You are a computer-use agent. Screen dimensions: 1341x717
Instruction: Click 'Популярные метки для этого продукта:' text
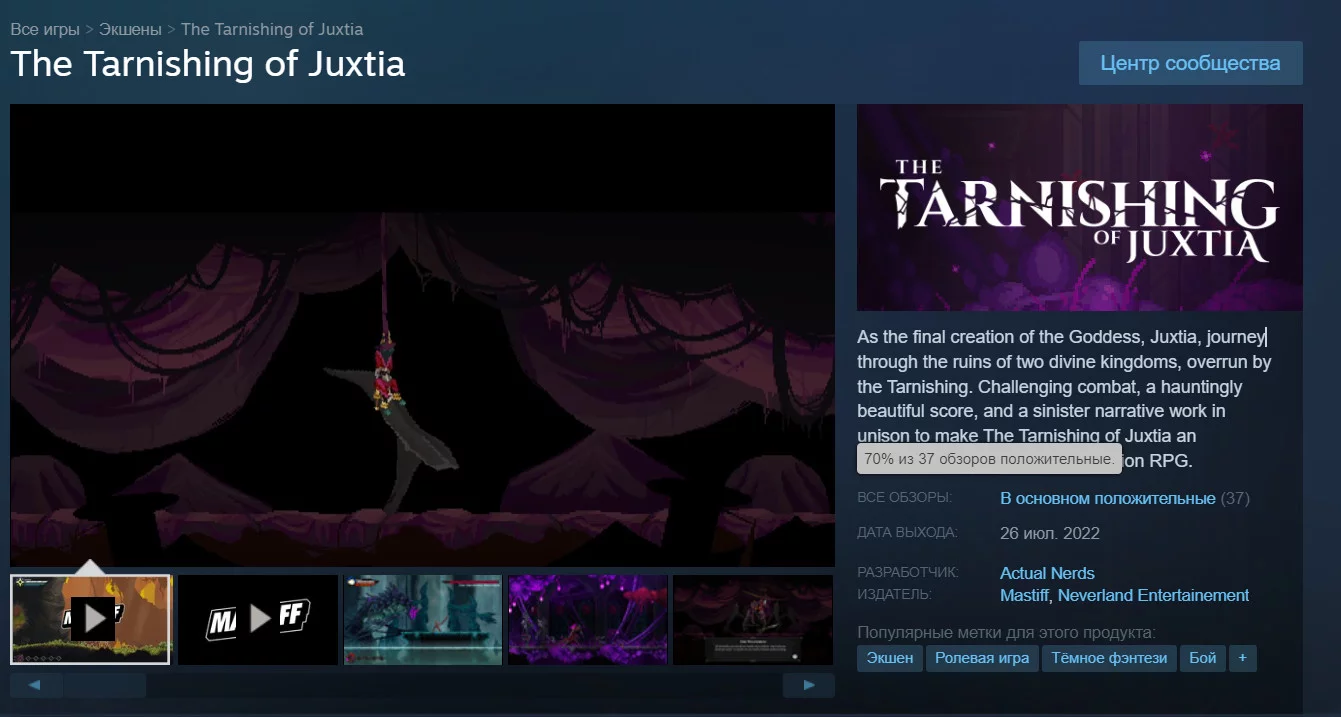[1006, 632]
